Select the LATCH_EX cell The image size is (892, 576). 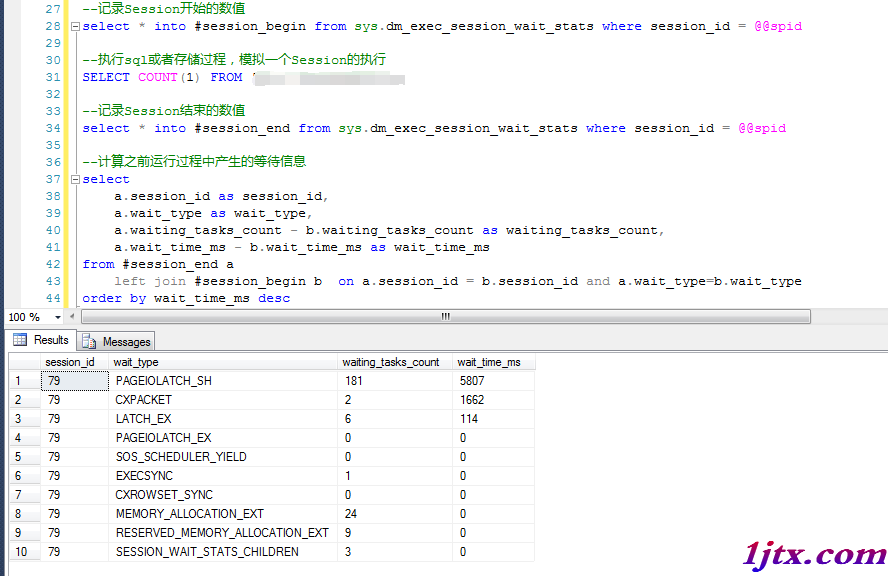(x=223, y=419)
